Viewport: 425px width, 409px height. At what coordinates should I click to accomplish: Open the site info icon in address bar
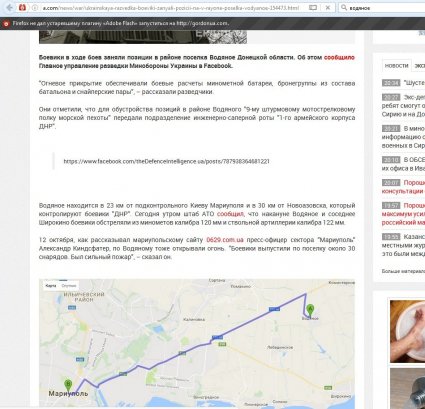35,8
